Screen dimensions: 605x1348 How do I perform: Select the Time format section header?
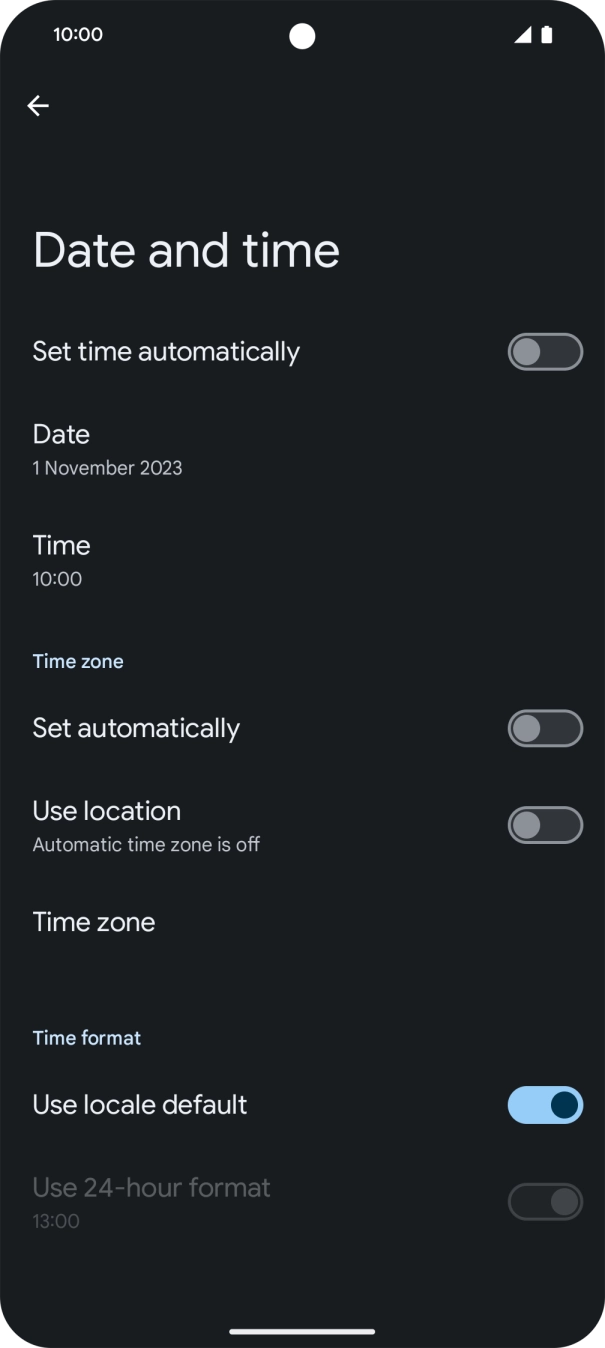click(x=86, y=1038)
